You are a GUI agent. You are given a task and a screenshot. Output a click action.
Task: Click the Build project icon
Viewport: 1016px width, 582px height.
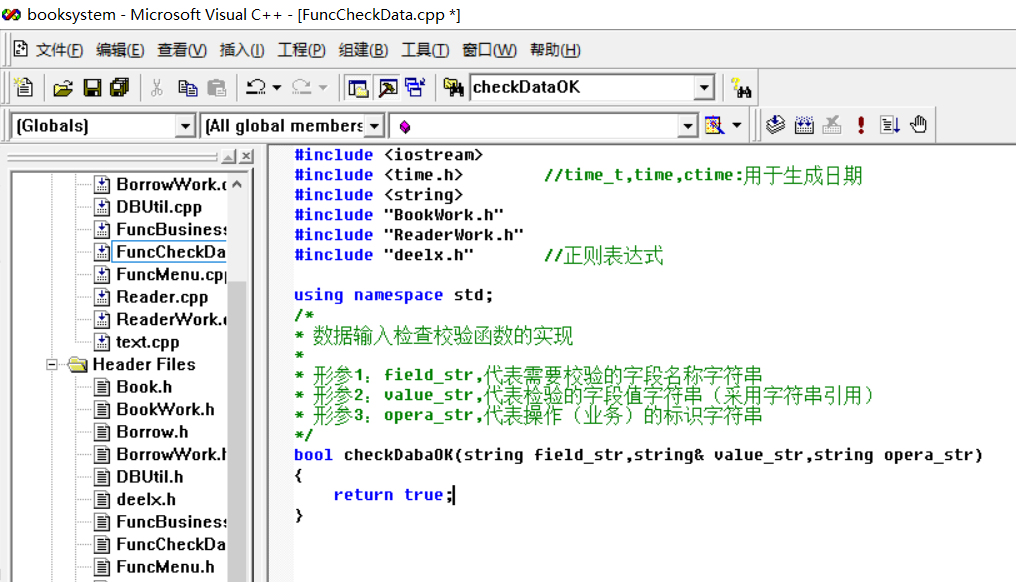click(804, 124)
